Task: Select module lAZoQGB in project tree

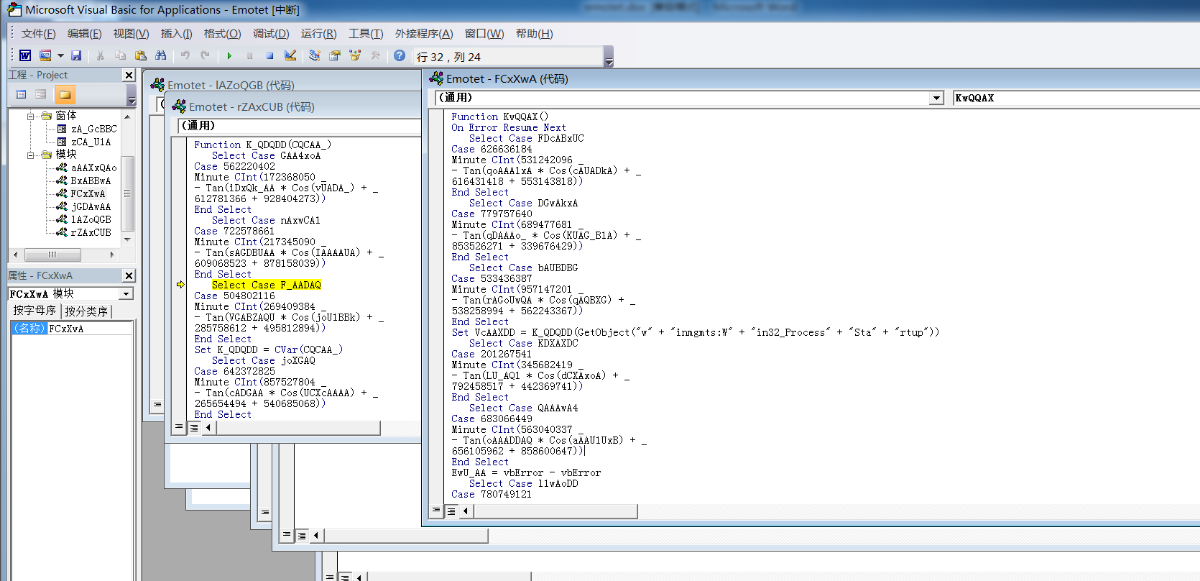Action: pos(91,219)
